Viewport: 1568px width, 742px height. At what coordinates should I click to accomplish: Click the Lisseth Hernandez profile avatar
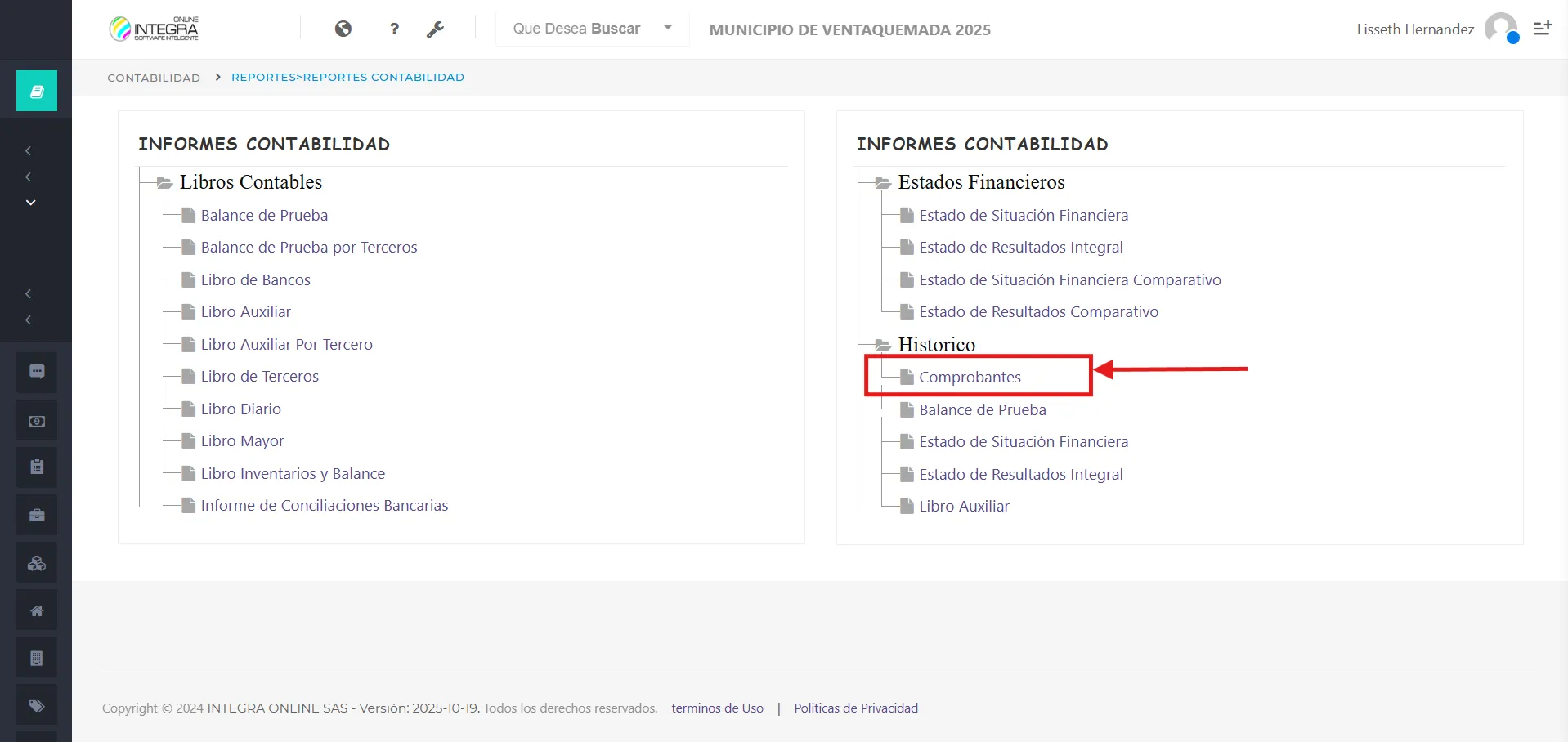coord(1502,29)
